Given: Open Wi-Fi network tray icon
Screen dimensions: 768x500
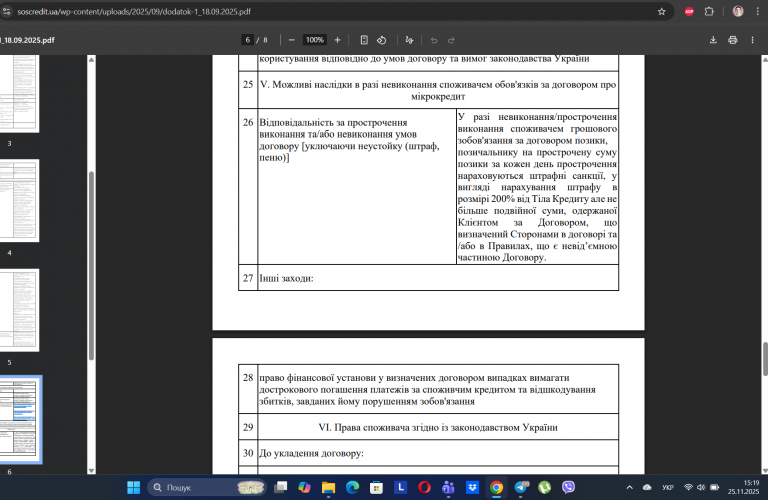Looking at the screenshot, I should (x=688, y=487).
